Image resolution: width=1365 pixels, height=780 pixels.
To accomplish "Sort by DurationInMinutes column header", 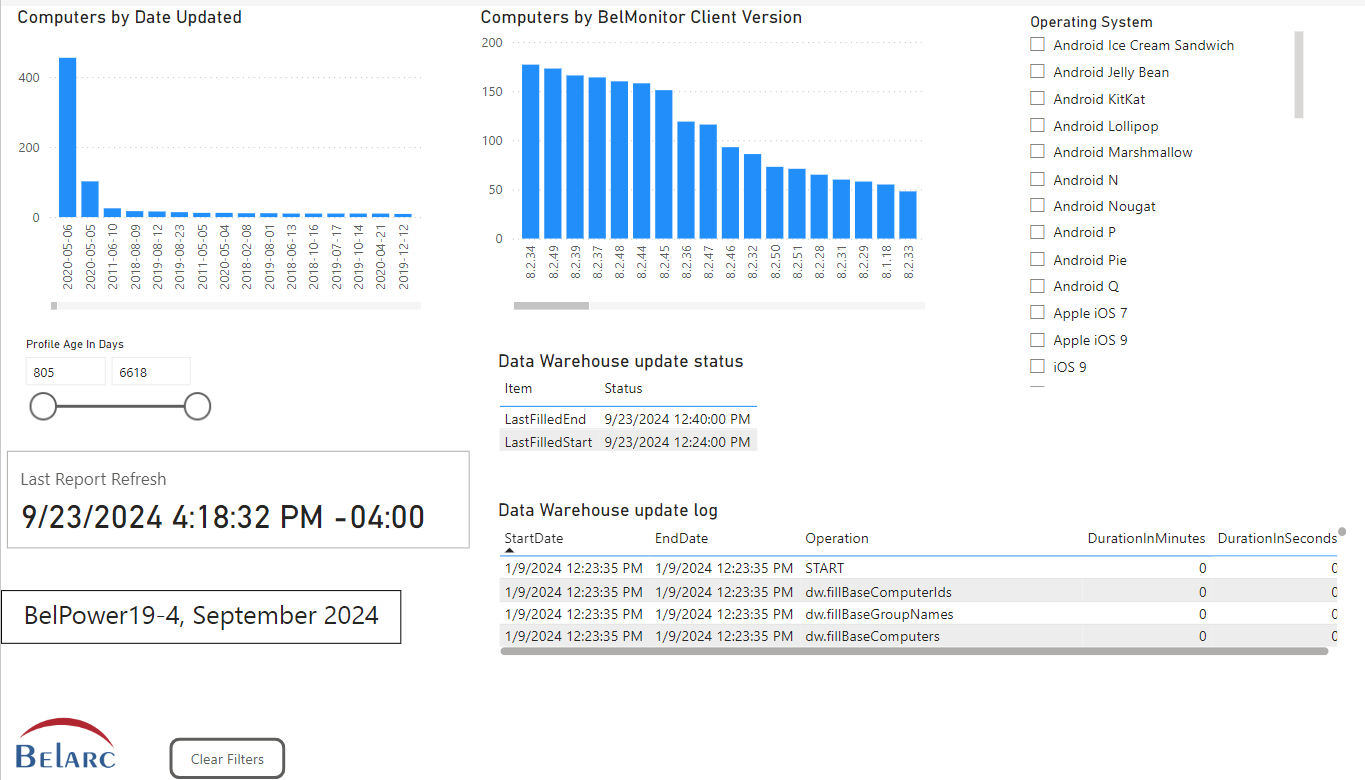I will point(1146,538).
